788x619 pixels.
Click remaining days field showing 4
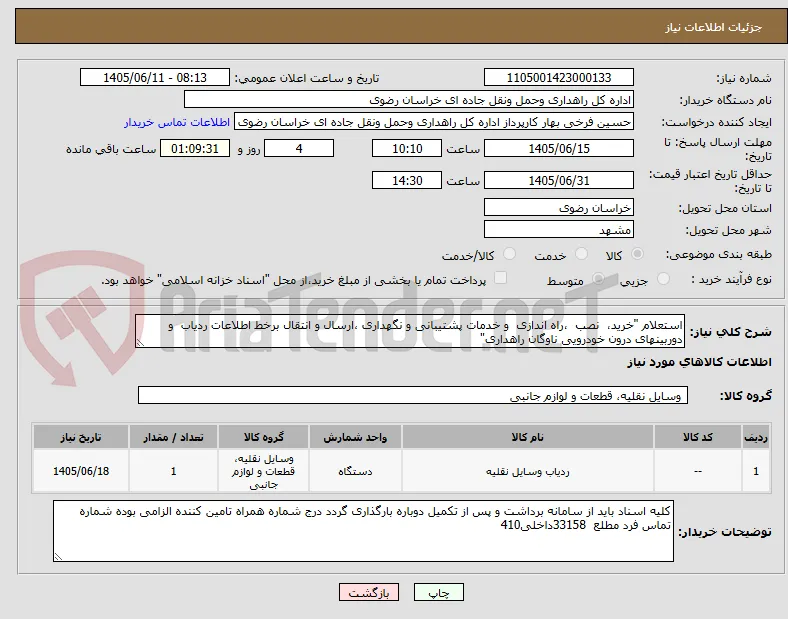pyautogui.click(x=299, y=148)
